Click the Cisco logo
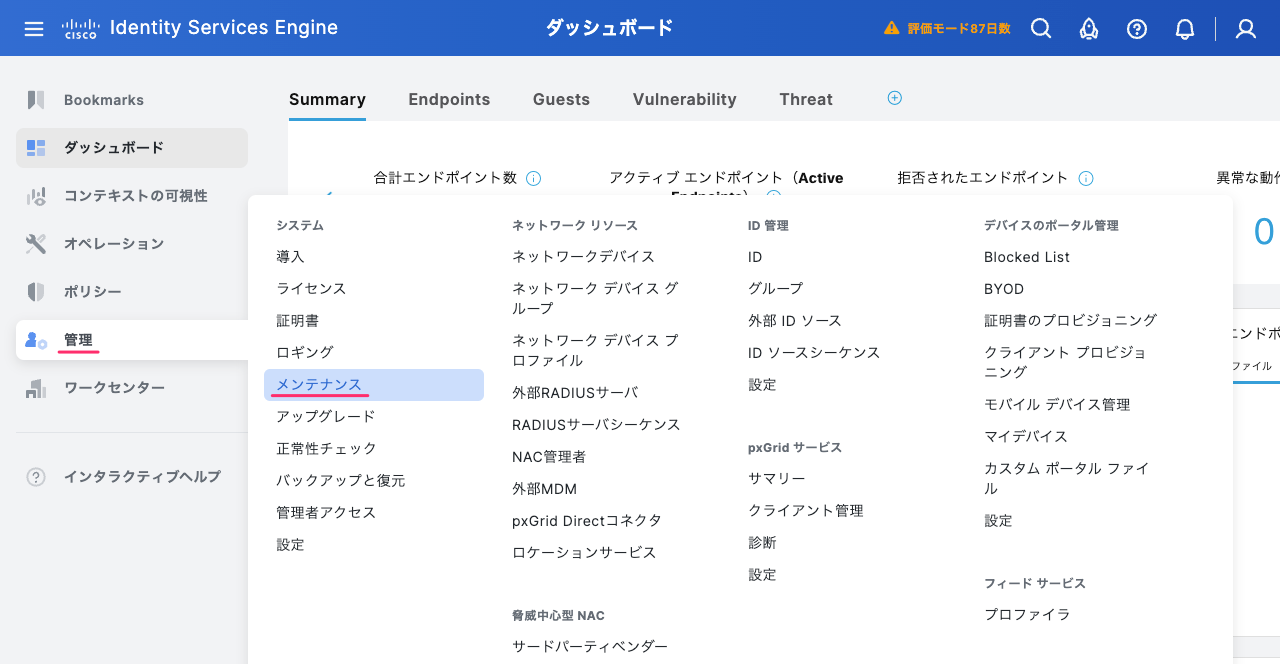This screenshot has height=664, width=1280. tap(79, 28)
